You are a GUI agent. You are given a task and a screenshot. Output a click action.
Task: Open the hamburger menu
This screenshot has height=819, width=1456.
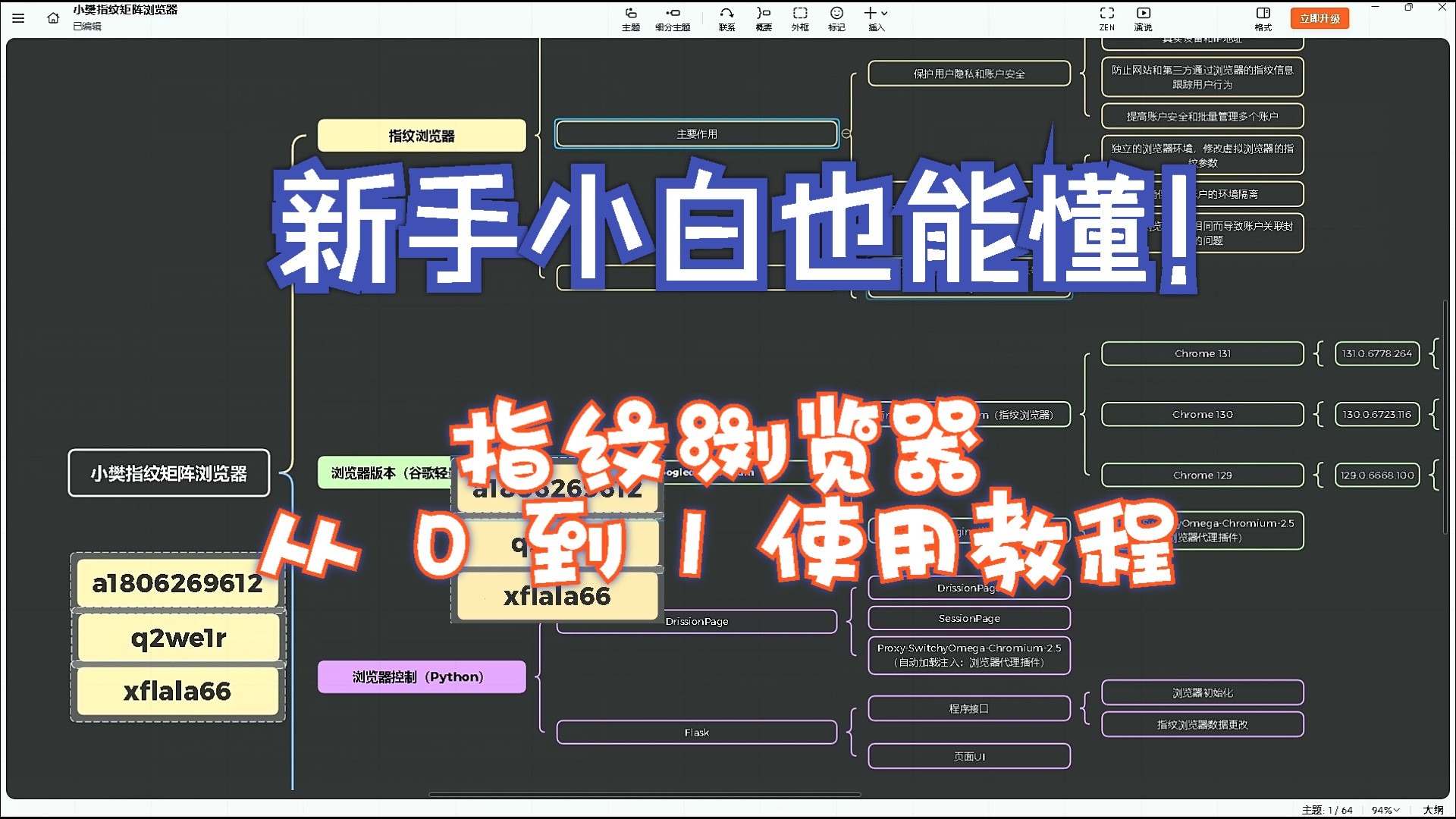(18, 17)
